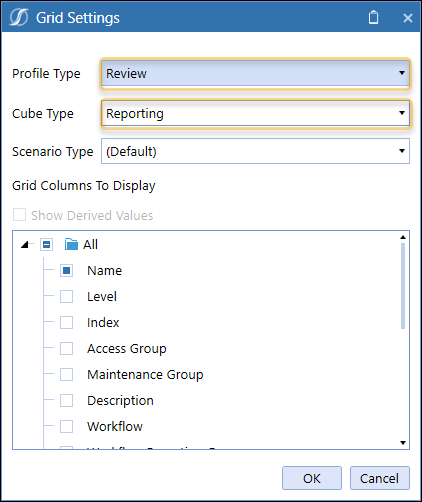Collapse the All tree node
422x502 pixels.
click(x=25, y=245)
